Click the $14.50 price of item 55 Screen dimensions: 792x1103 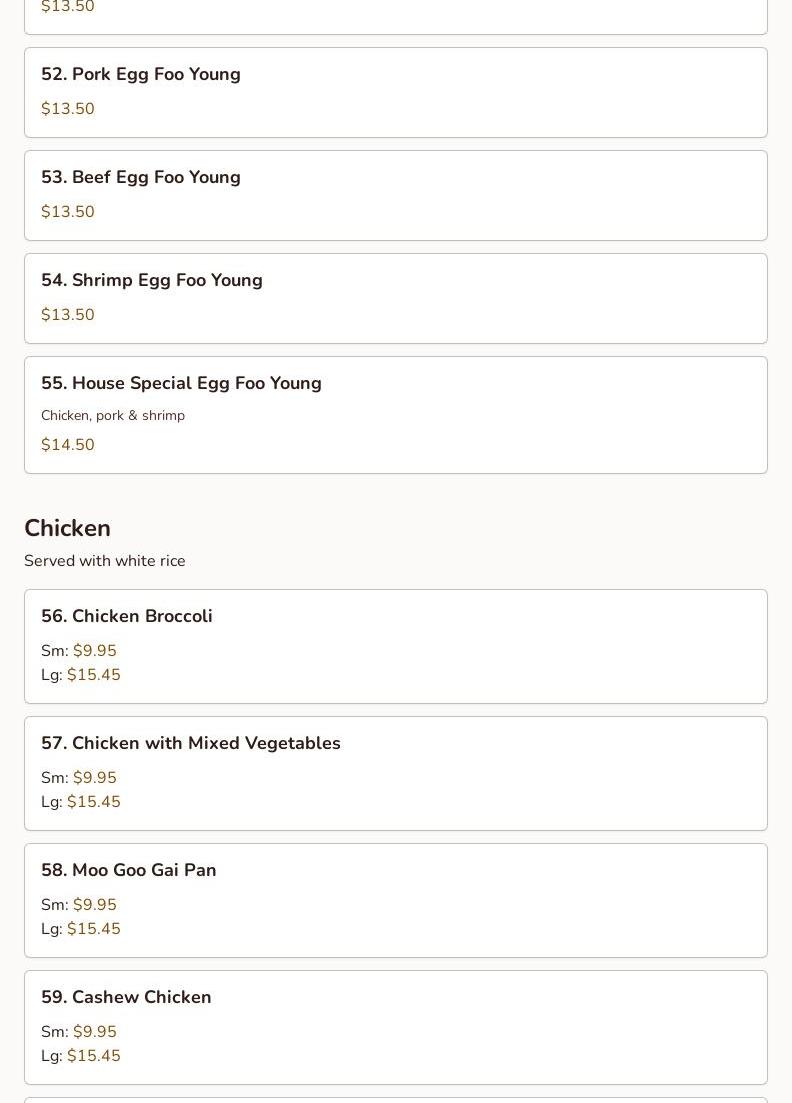[68, 445]
